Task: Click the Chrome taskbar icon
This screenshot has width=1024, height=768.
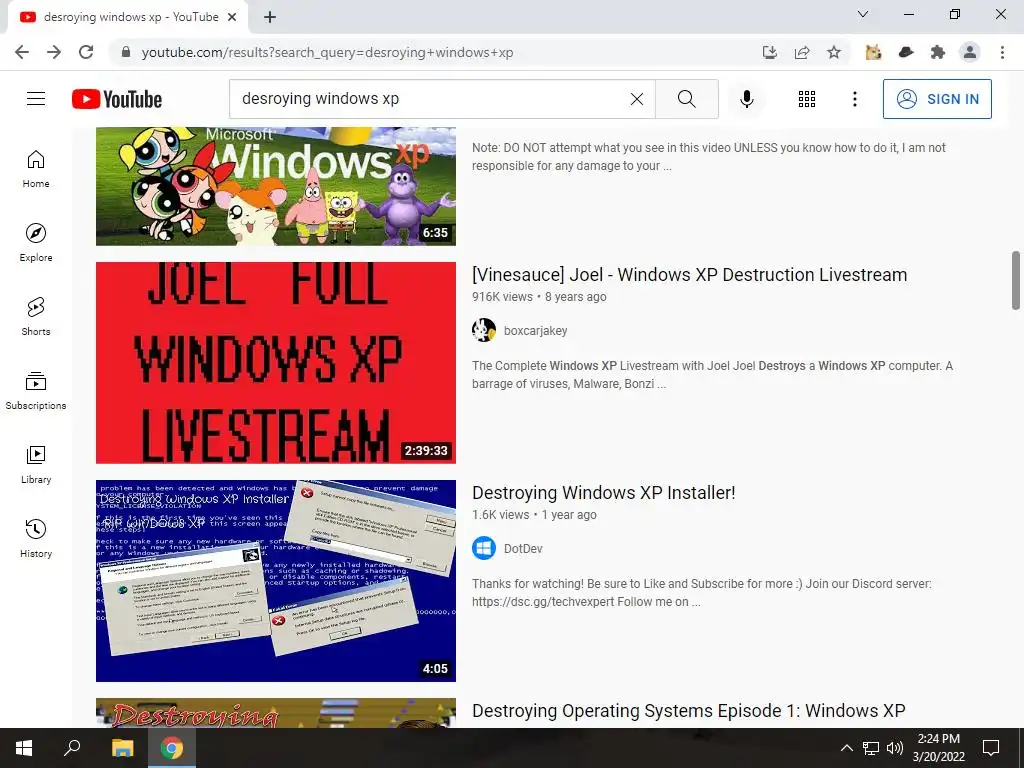Action: coord(172,748)
